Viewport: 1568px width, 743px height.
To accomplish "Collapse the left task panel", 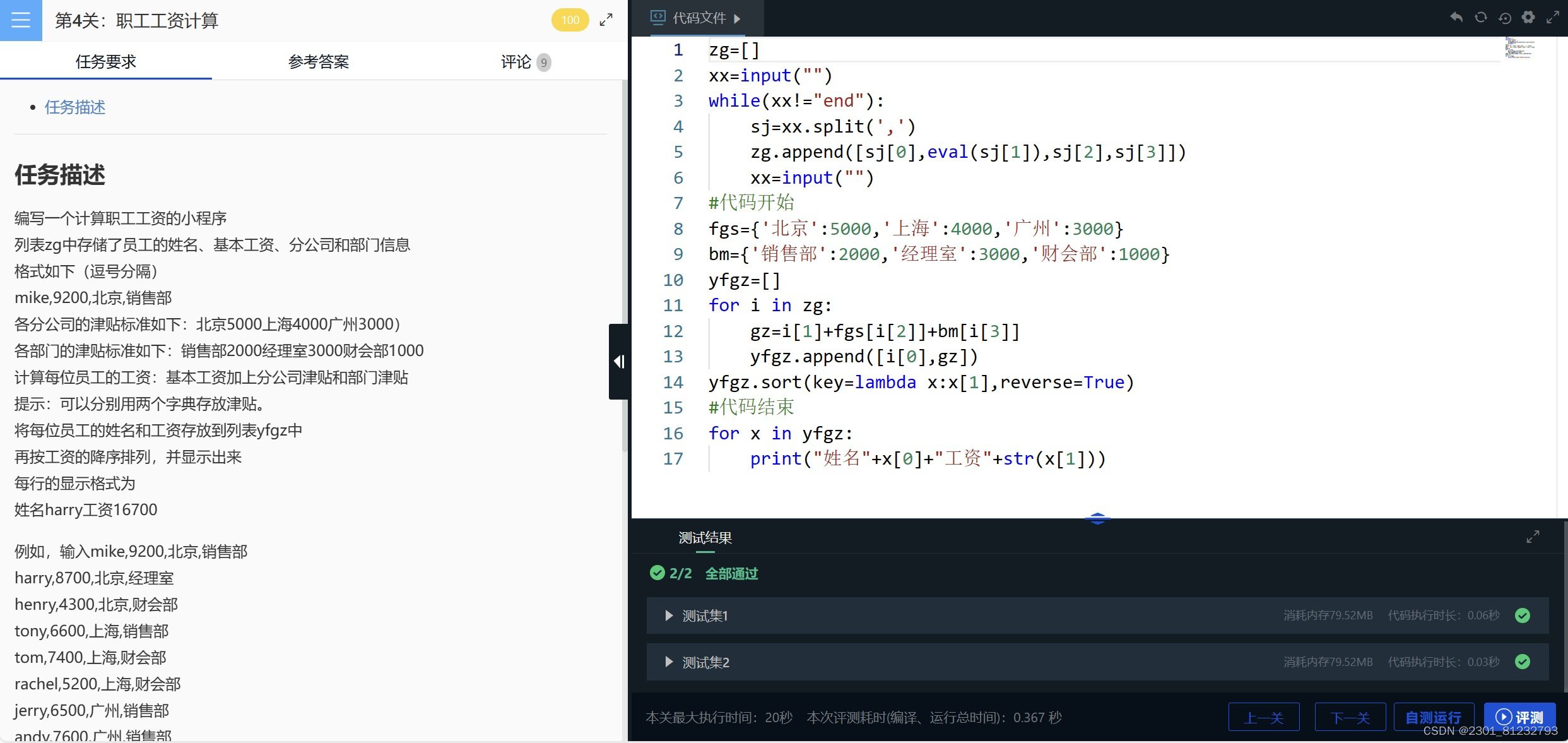I will point(619,362).
